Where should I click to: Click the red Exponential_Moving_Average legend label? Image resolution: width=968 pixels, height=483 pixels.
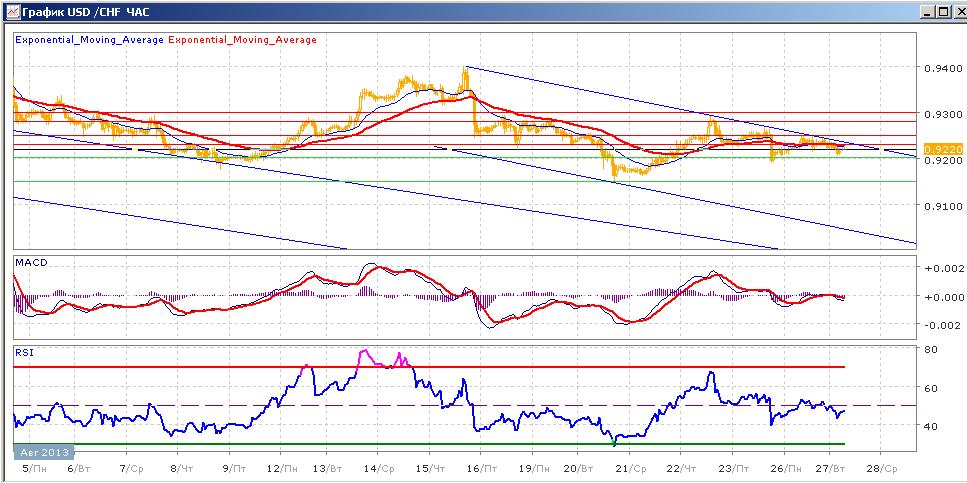[242, 40]
